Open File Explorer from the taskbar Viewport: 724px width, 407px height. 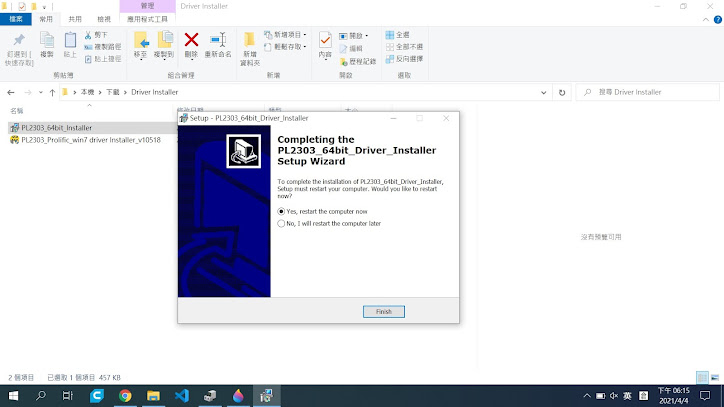pyautogui.click(x=153, y=396)
